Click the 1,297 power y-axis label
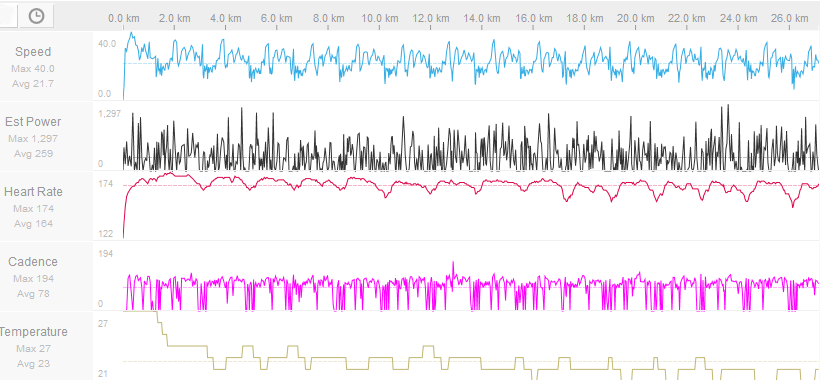The width and height of the screenshot is (820, 380). (109, 113)
